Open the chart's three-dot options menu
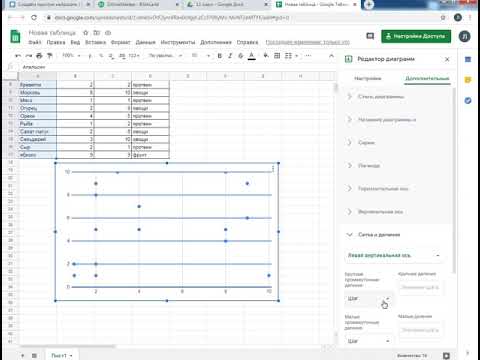This screenshot has width=480, height=360. tap(273, 169)
